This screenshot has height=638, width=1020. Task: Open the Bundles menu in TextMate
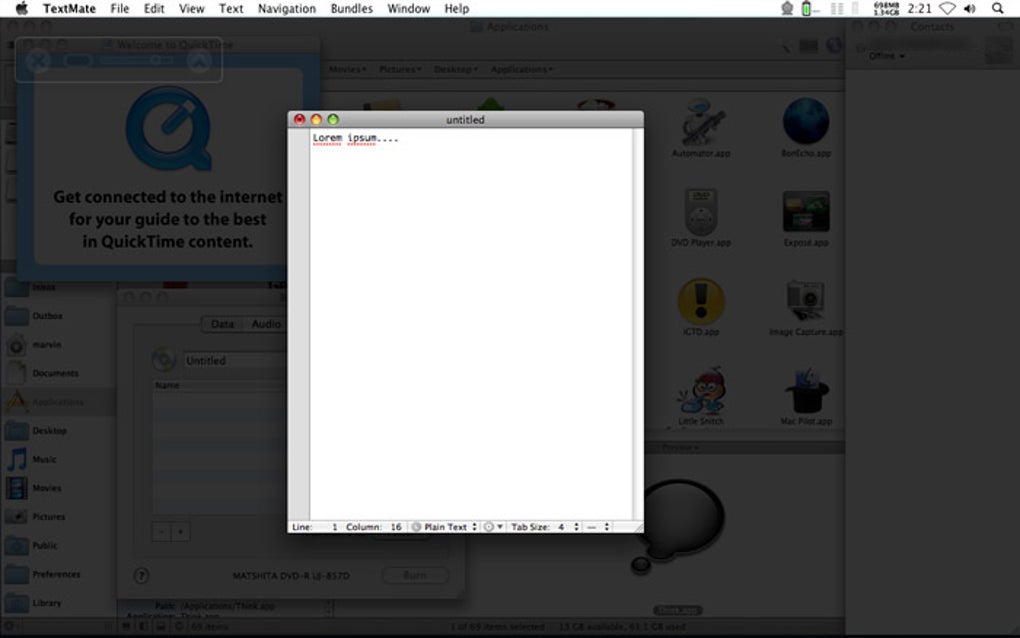pyautogui.click(x=351, y=8)
